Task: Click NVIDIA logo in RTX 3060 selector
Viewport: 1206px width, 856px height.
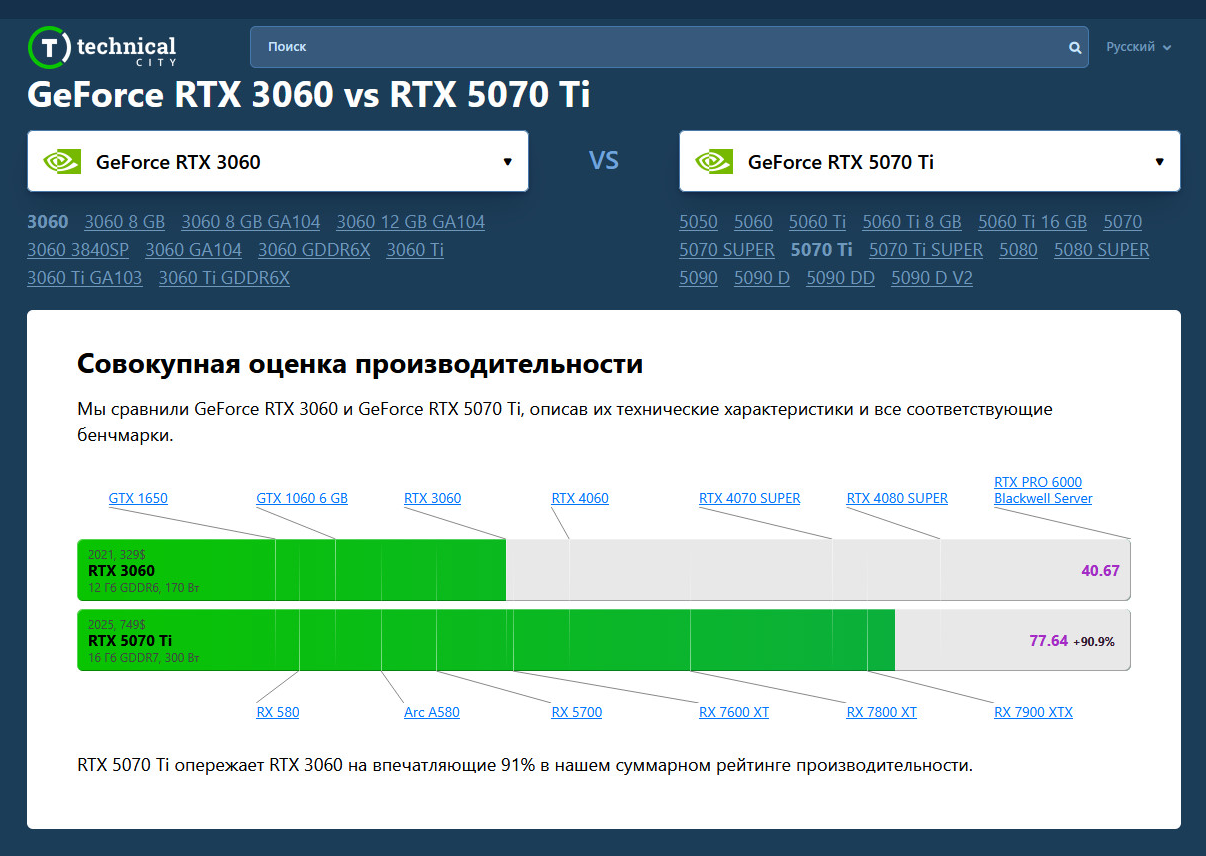Action: [62, 162]
